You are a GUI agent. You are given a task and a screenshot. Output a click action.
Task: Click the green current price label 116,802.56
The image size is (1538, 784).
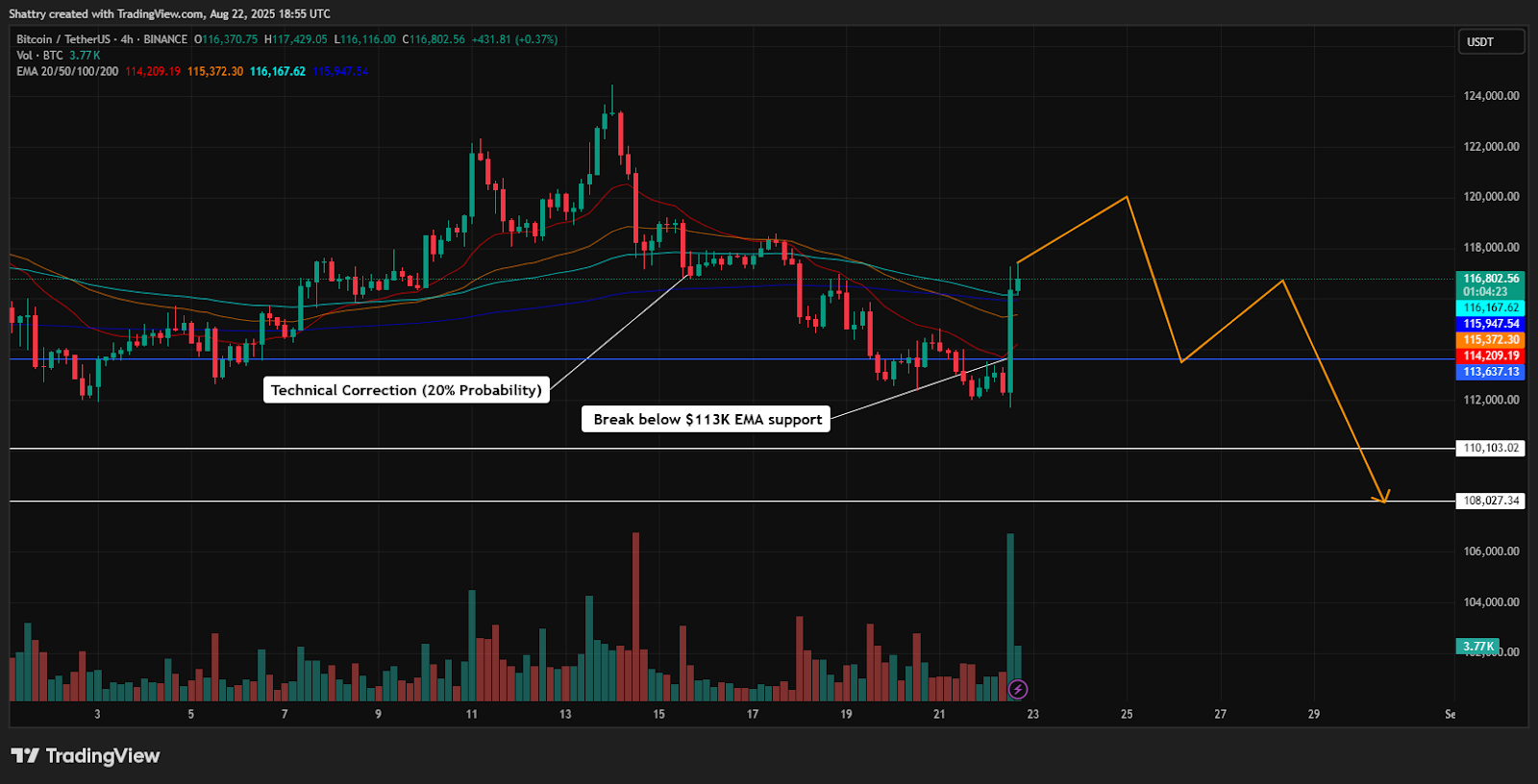point(1491,279)
